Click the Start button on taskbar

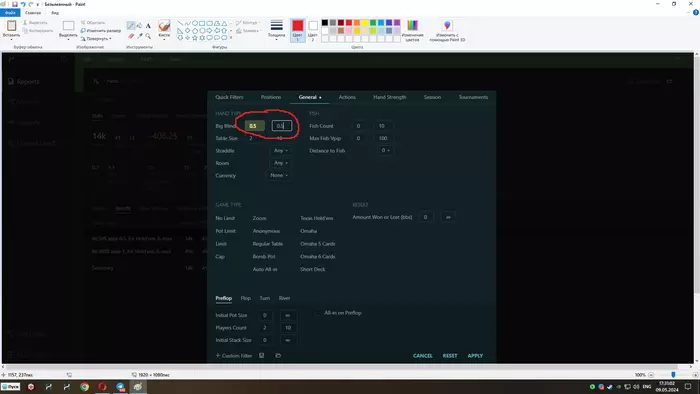click(10, 387)
